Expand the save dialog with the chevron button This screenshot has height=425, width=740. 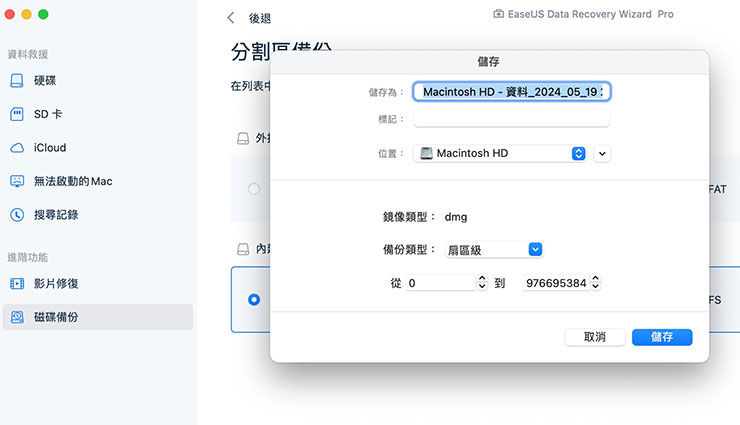(602, 153)
